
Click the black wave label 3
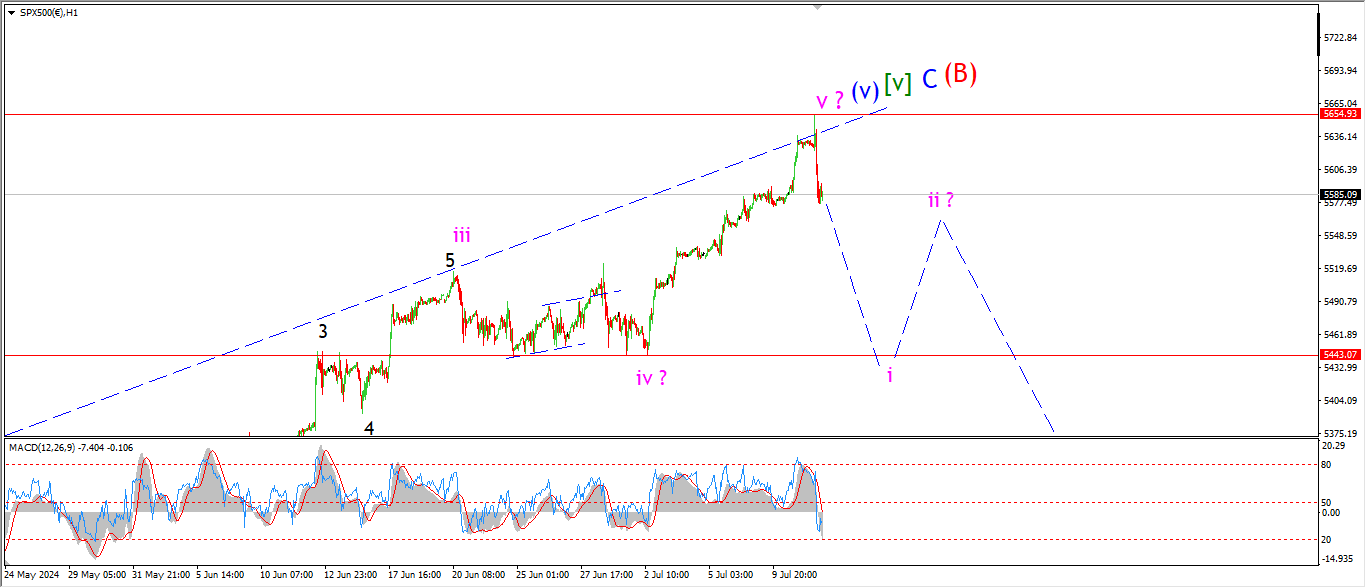(323, 331)
